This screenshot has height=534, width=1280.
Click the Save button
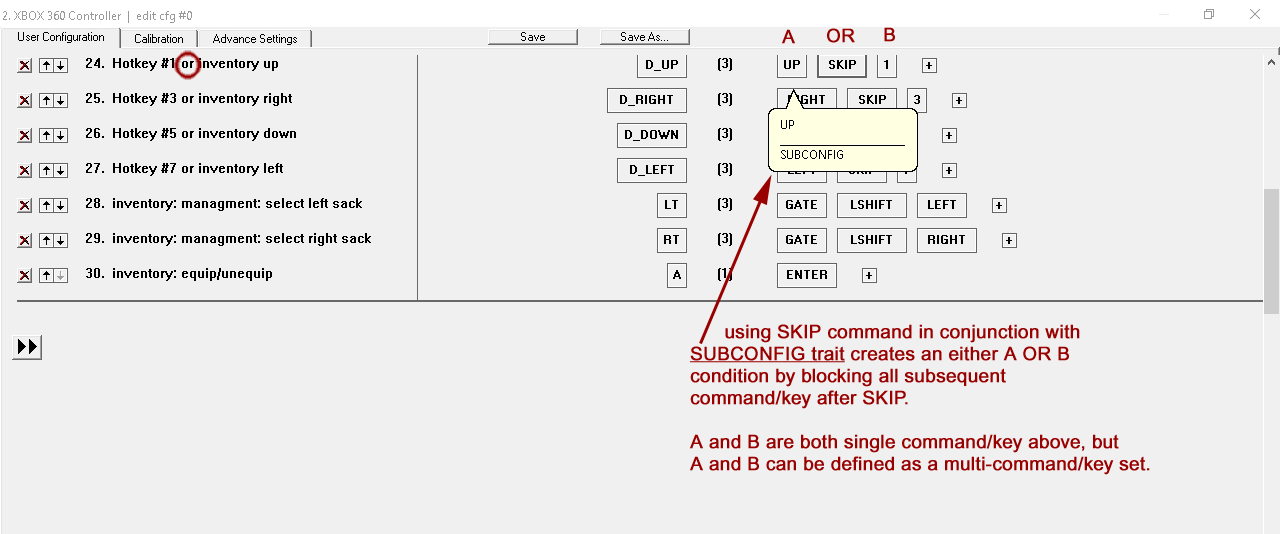[533, 37]
